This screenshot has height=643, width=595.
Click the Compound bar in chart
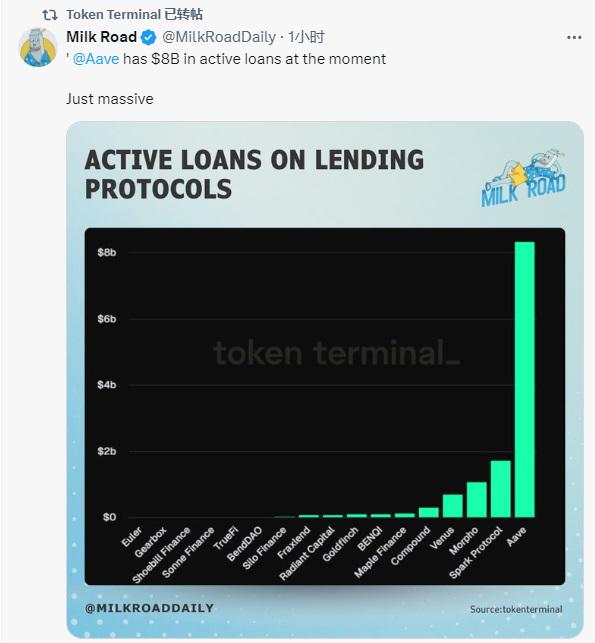[x=429, y=512]
